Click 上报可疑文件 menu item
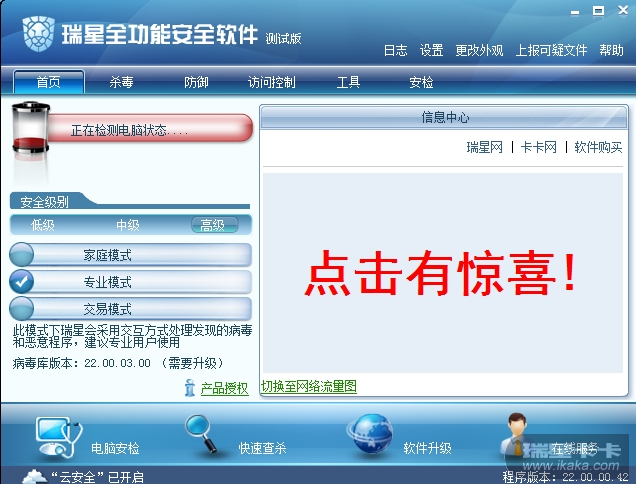 click(551, 50)
